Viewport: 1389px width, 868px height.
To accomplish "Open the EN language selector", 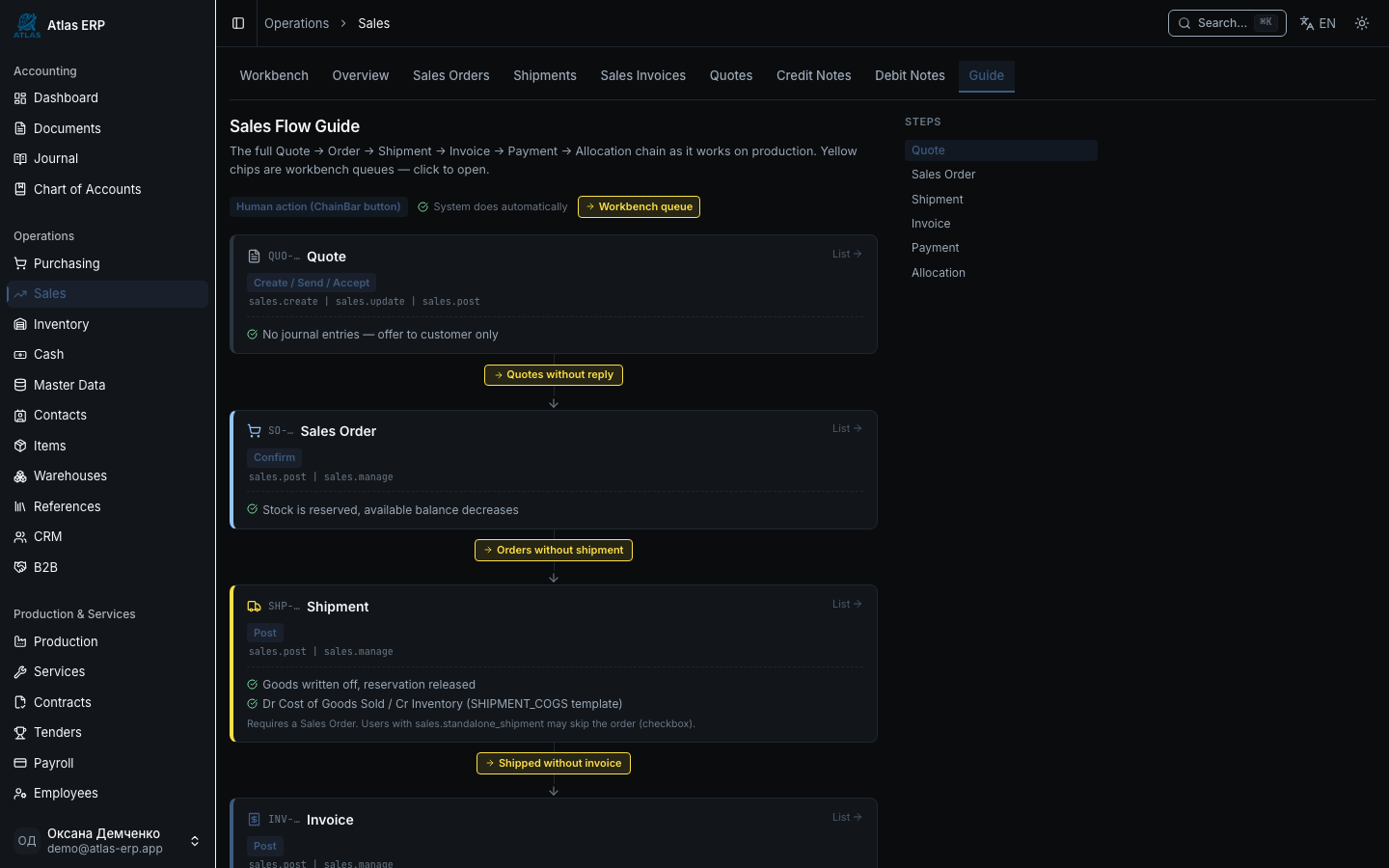I will pos(1318,23).
